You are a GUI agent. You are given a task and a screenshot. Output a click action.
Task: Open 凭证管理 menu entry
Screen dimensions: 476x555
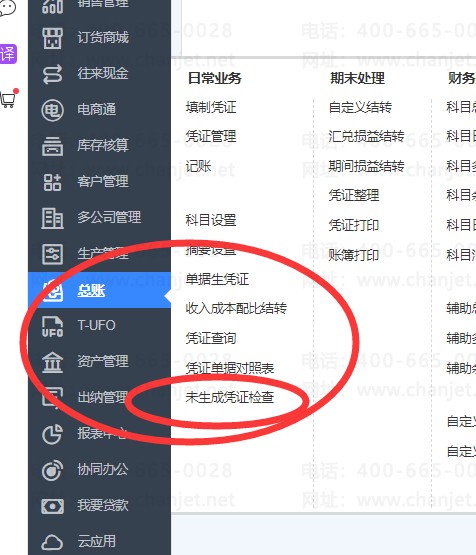pos(211,136)
